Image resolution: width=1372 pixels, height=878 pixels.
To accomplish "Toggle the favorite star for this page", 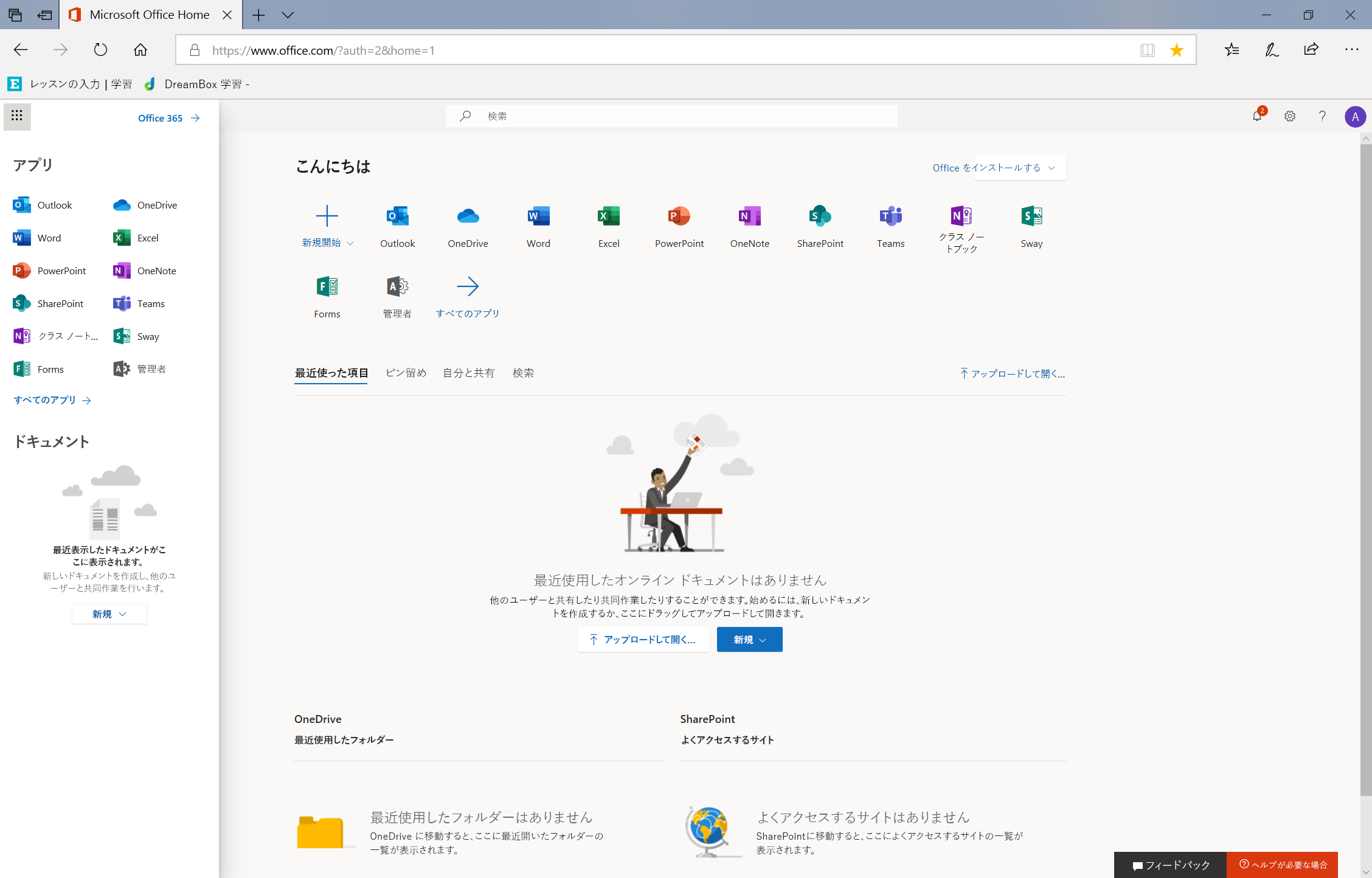I will click(1177, 50).
